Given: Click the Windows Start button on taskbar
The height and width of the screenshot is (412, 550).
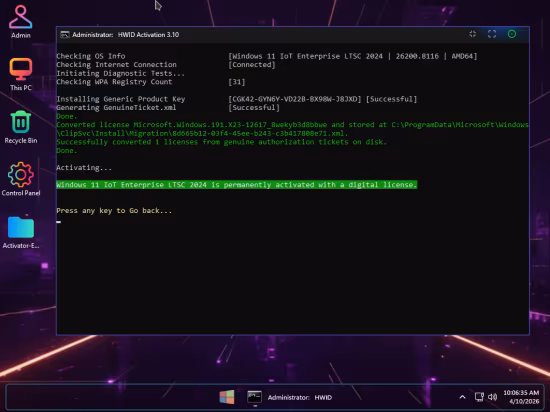Looking at the screenshot, I should (x=227, y=397).
